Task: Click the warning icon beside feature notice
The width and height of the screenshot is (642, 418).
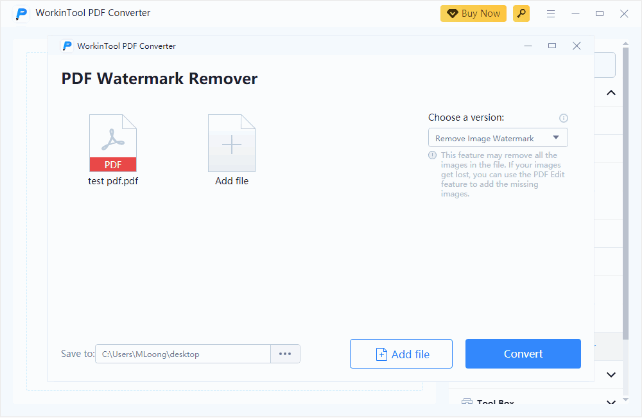Action: click(x=432, y=155)
